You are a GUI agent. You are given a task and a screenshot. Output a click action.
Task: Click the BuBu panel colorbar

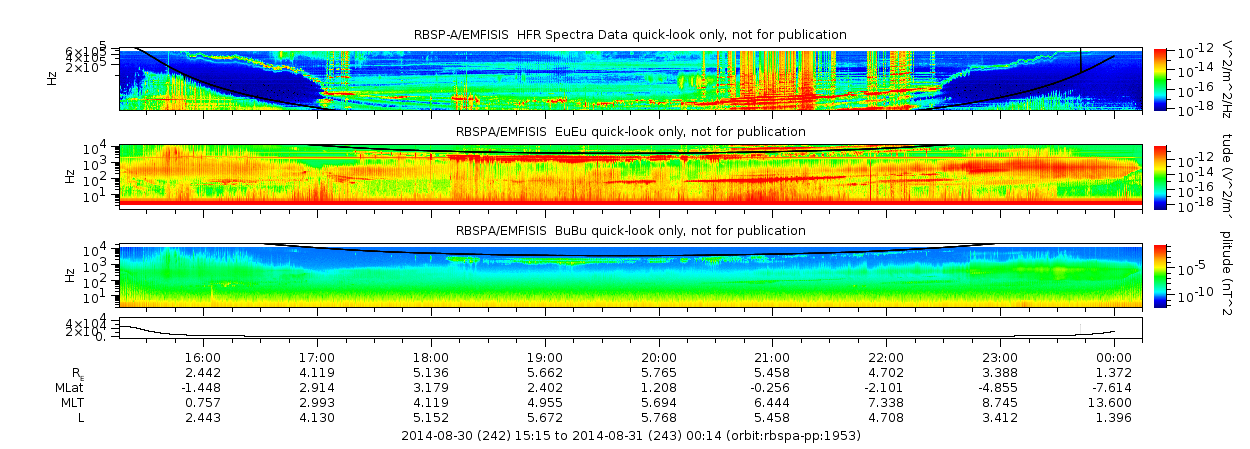[x=1160, y=274]
